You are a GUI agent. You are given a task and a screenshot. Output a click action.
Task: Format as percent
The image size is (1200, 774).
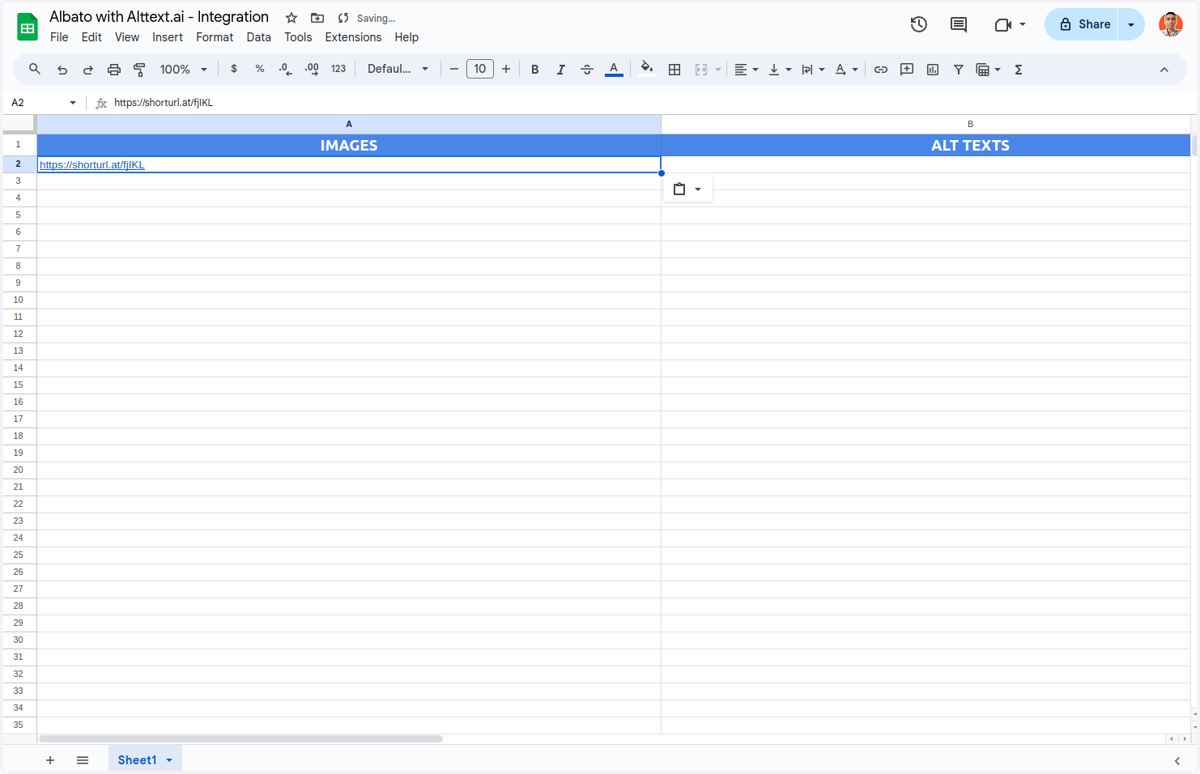(260, 69)
